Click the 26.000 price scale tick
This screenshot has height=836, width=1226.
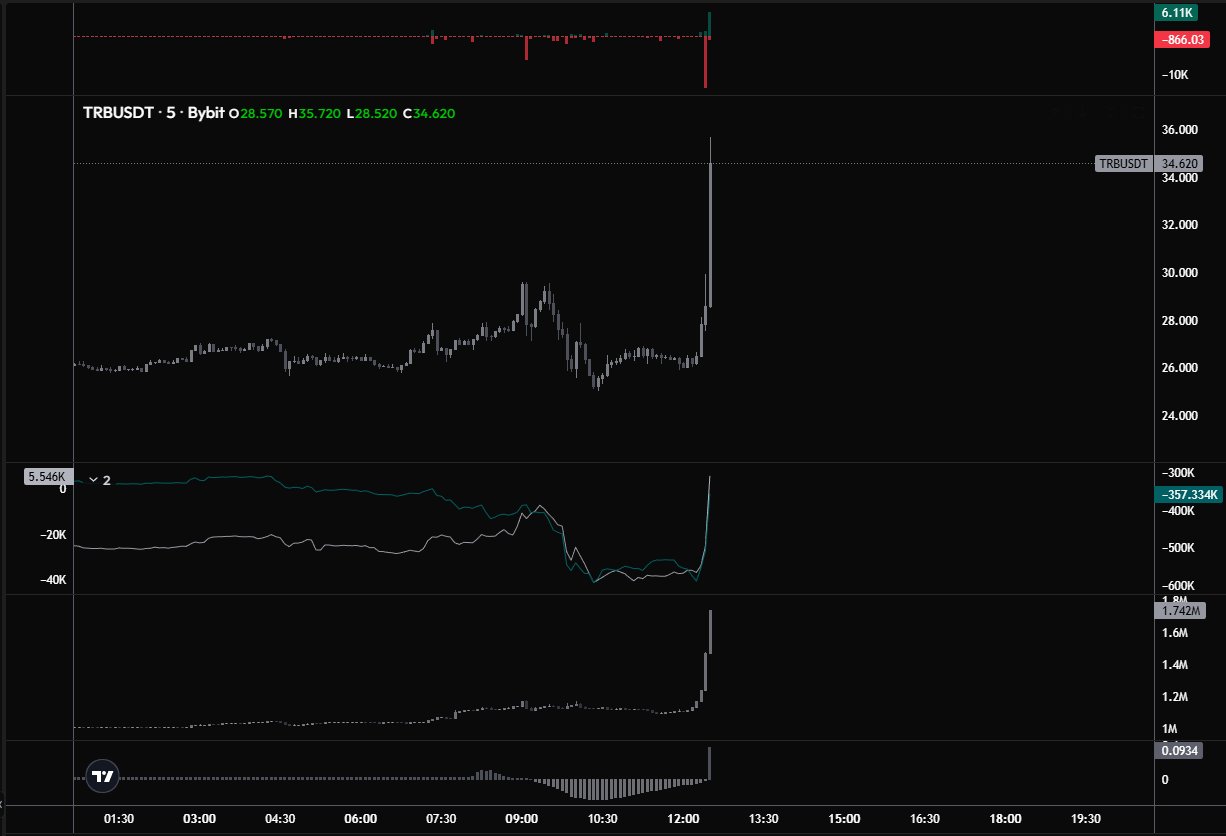point(1180,368)
